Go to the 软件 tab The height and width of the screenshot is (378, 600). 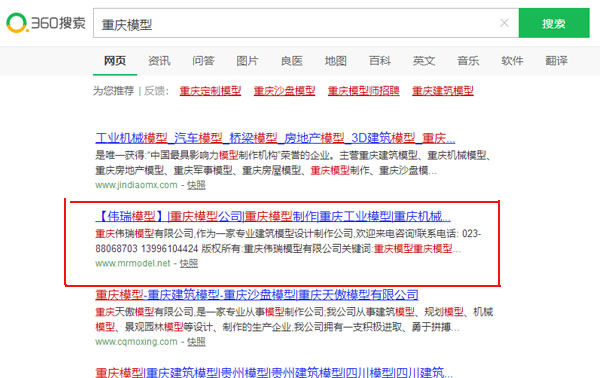(512, 61)
